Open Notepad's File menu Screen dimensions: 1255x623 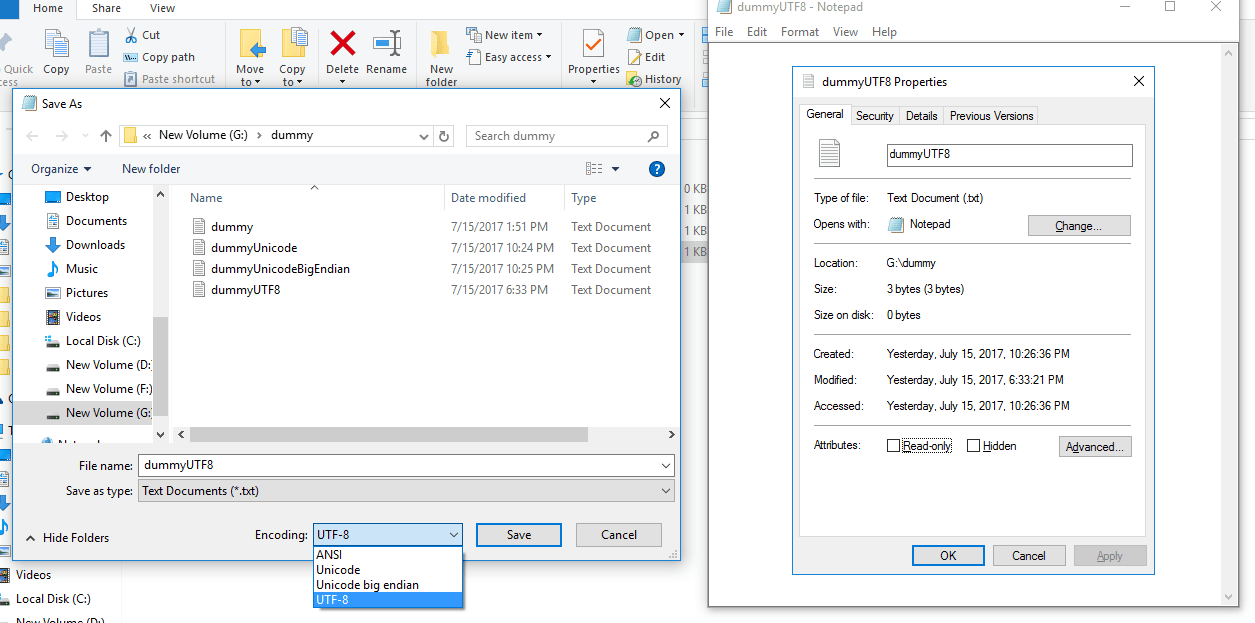pyautogui.click(x=725, y=32)
